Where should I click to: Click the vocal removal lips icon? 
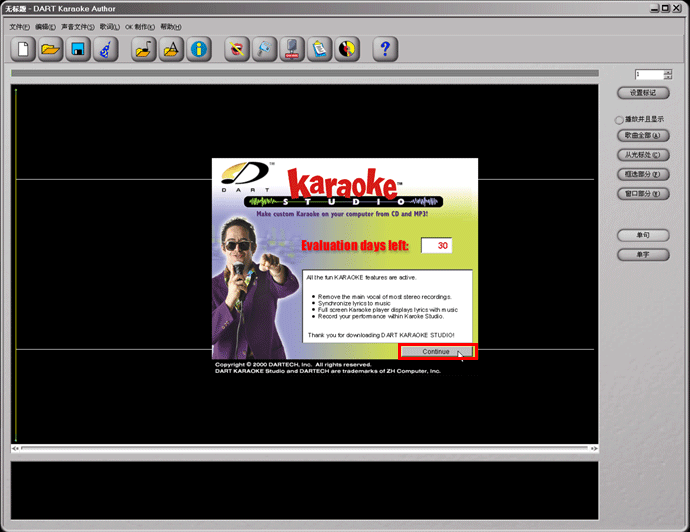tap(237, 49)
